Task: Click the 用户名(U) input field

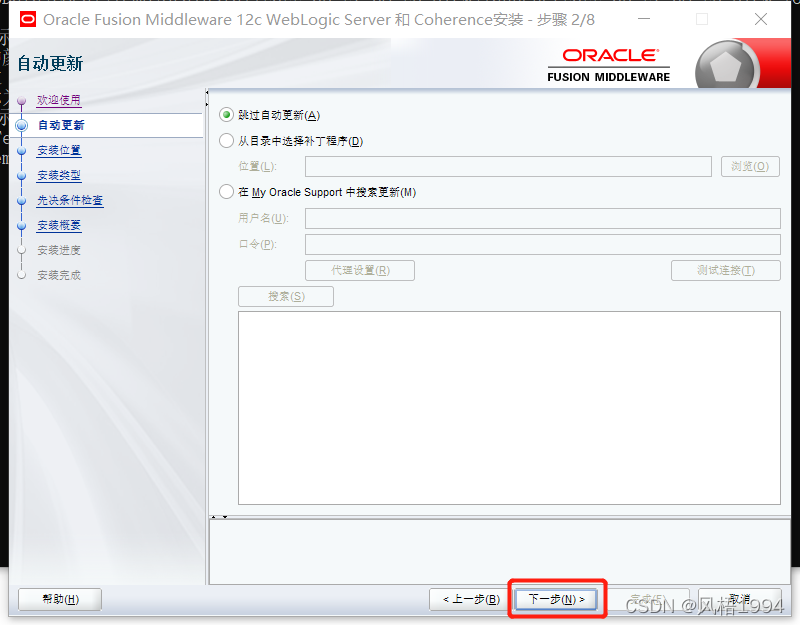Action: [543, 218]
